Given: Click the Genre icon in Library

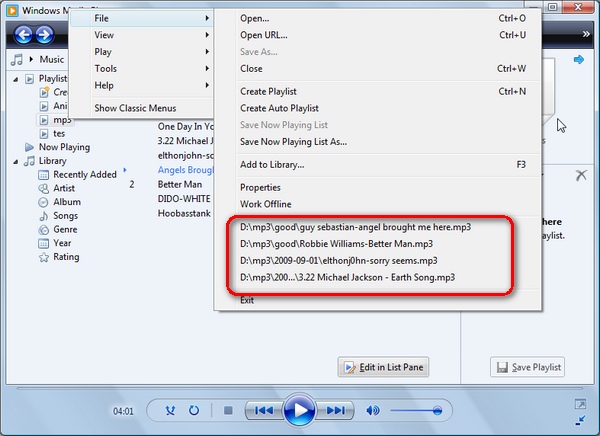Looking at the screenshot, I should (x=44, y=230).
